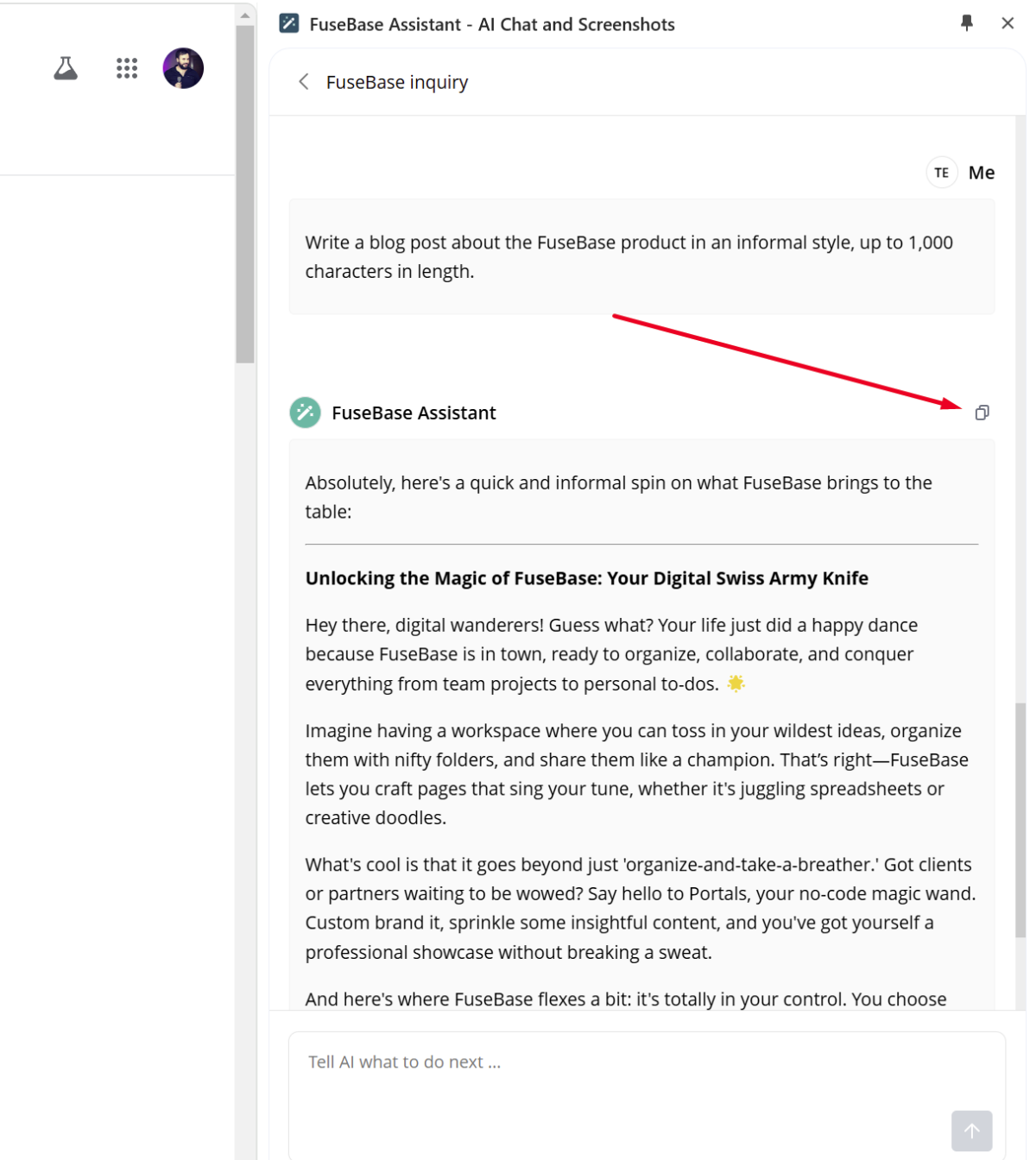Screen dimensions: 1036x1160
Task: Select the lab flask experiments icon
Action: tap(65, 68)
